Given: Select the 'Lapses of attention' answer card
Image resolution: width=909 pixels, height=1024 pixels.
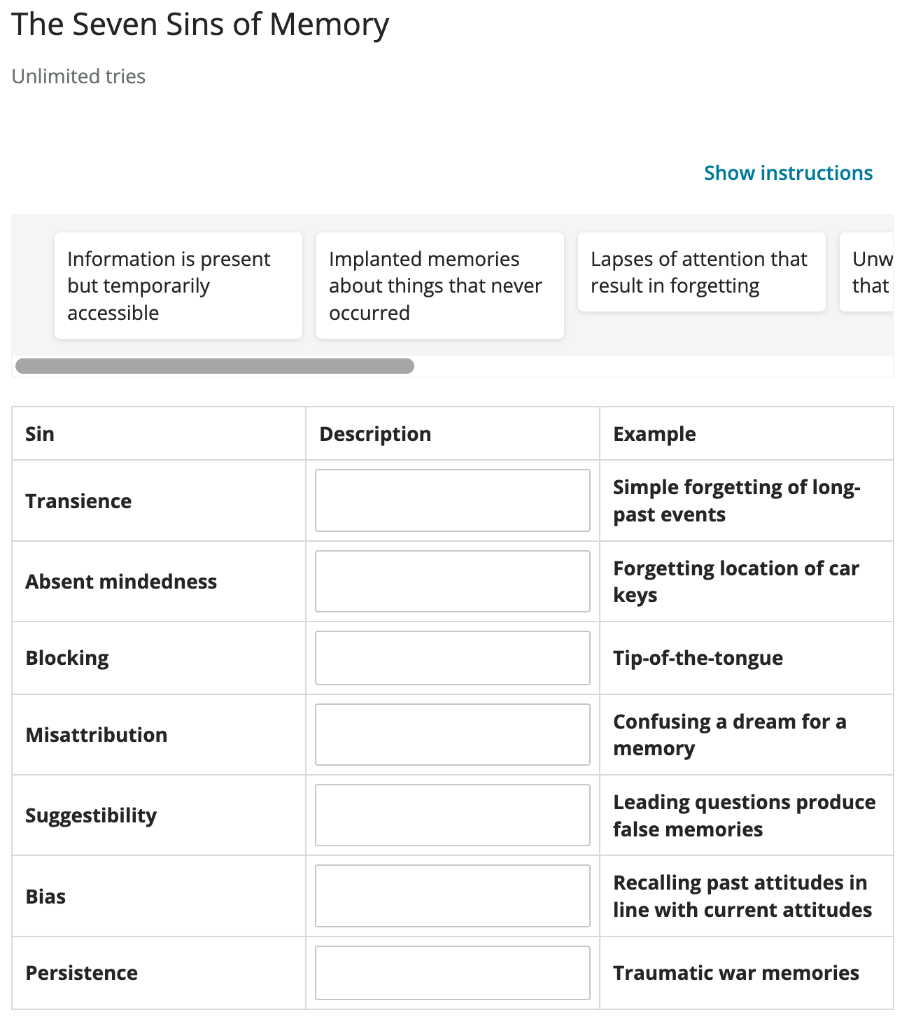Looking at the screenshot, I should tap(701, 273).
